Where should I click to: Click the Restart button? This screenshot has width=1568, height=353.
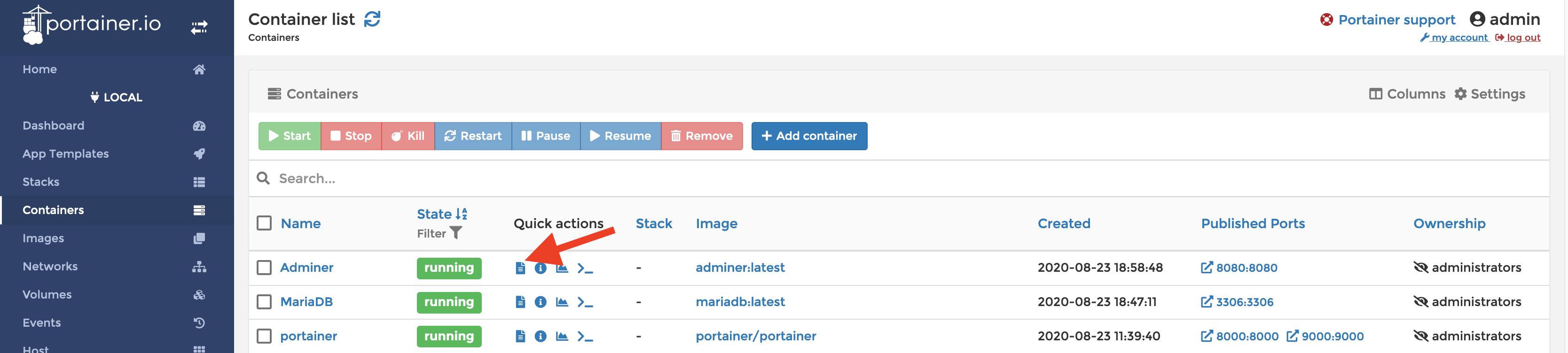tap(473, 136)
